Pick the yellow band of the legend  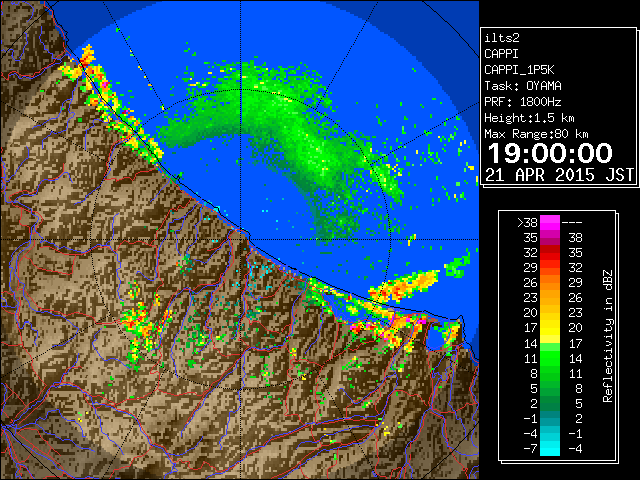click(550, 327)
